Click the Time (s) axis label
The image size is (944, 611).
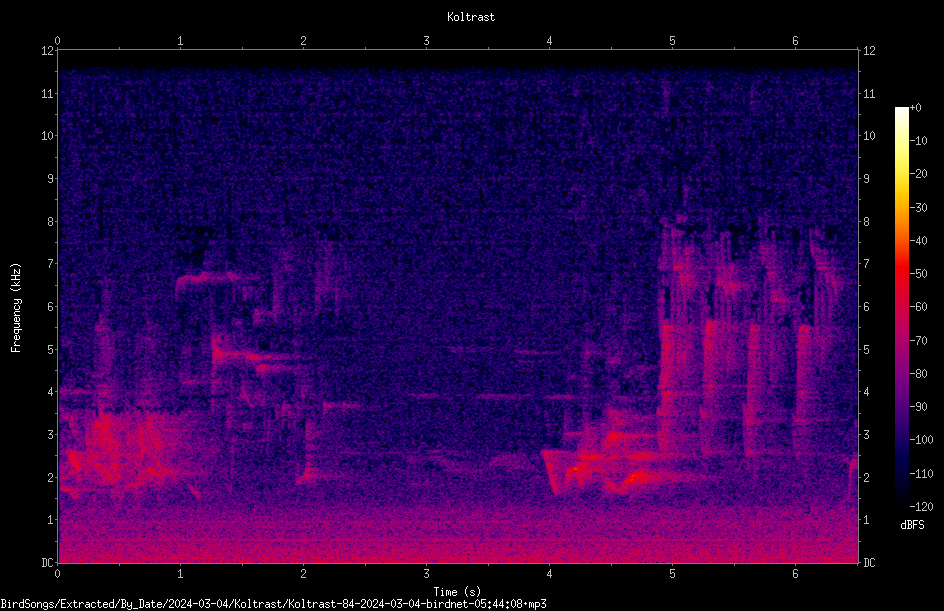458,592
